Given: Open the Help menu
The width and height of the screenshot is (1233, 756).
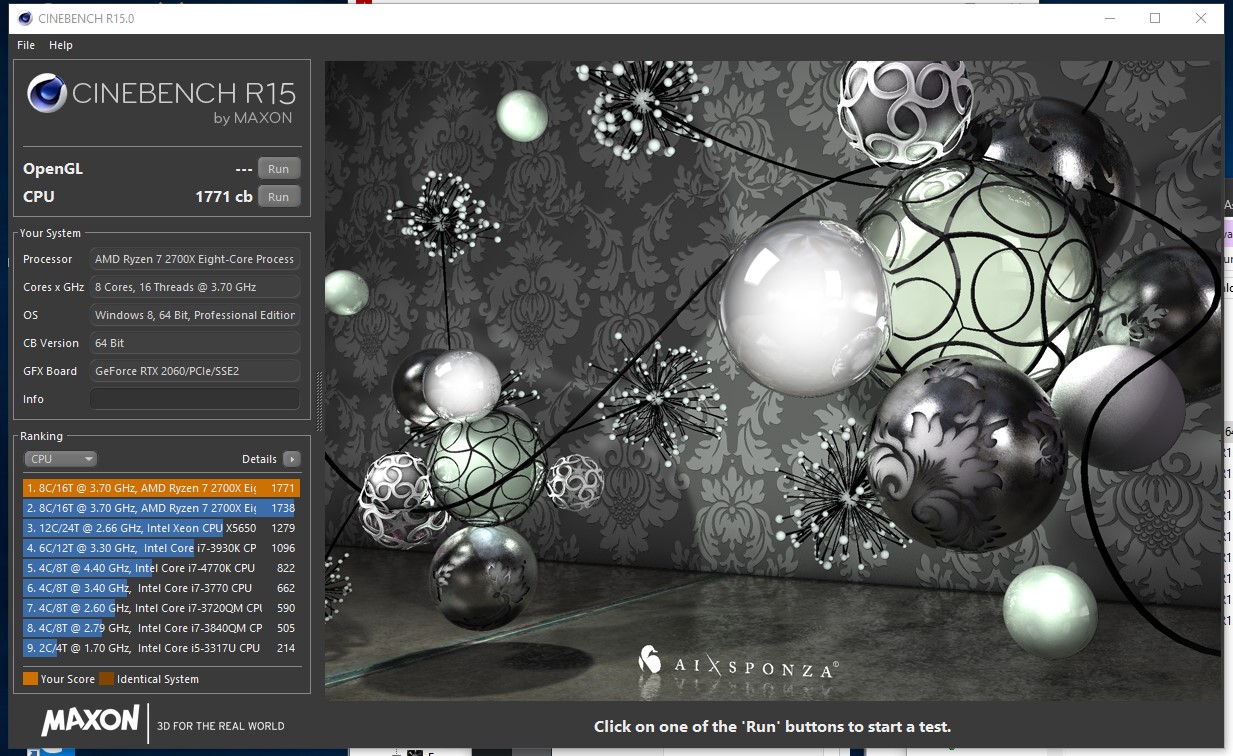Looking at the screenshot, I should (61, 45).
